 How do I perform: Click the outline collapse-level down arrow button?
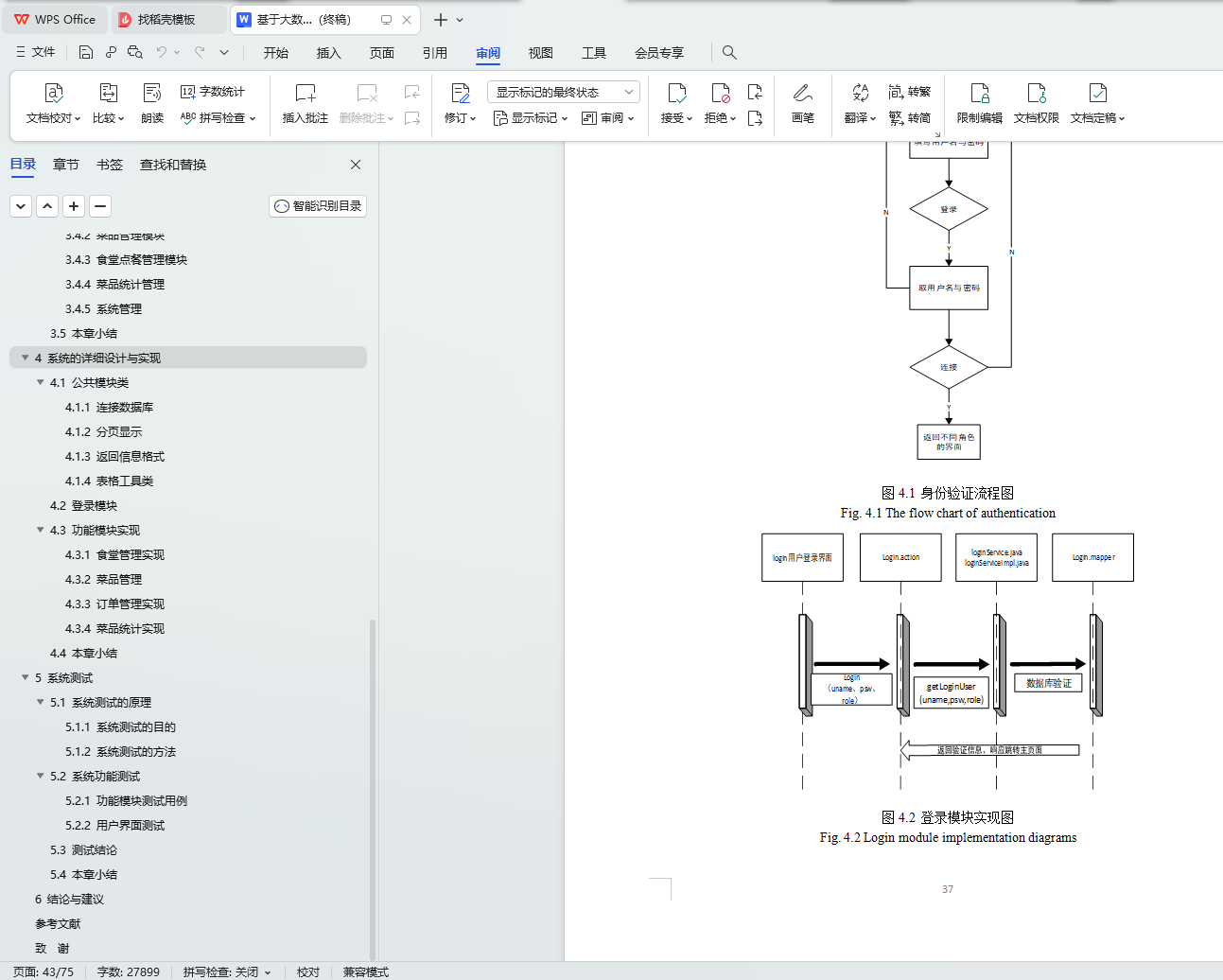(21, 206)
